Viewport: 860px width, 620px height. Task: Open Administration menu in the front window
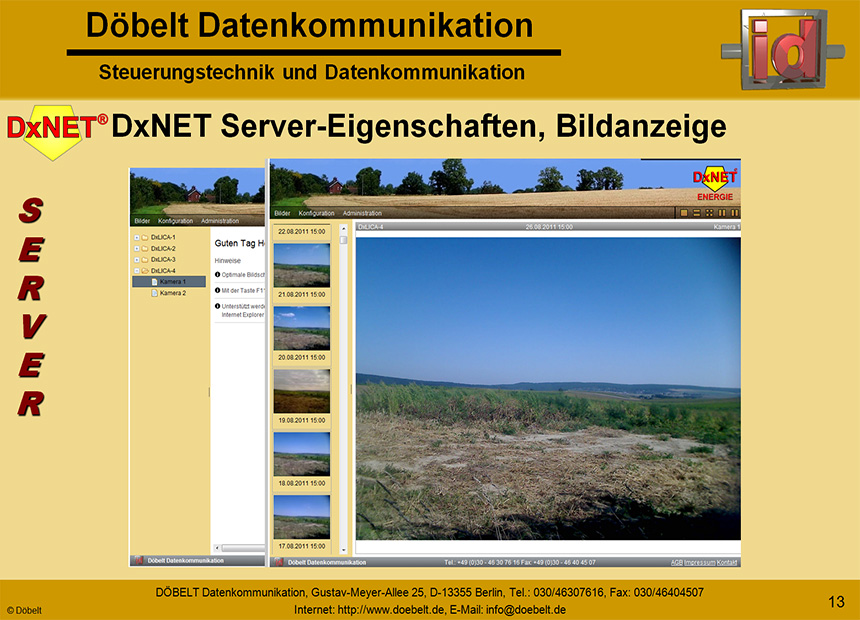click(x=362, y=213)
